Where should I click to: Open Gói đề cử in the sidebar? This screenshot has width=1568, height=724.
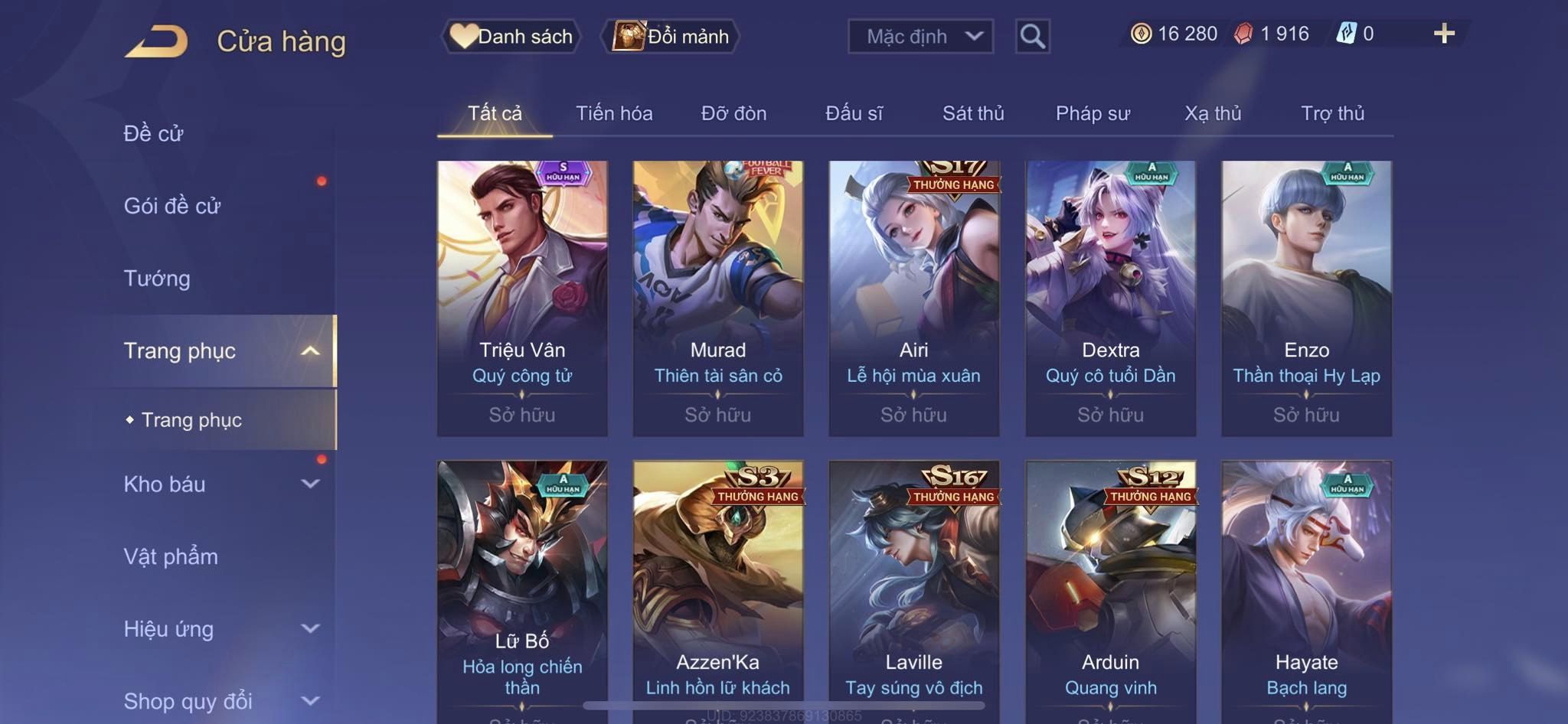(171, 206)
